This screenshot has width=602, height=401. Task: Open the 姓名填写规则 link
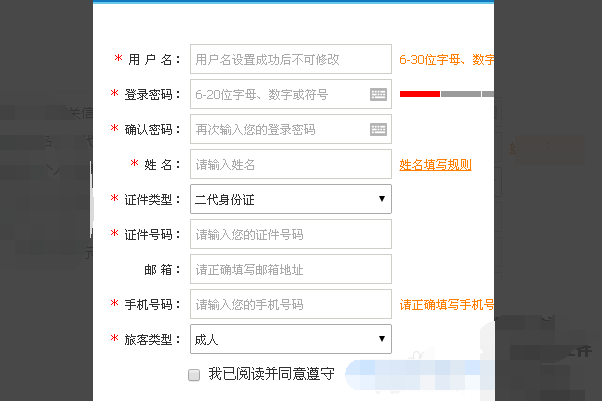tap(435, 165)
